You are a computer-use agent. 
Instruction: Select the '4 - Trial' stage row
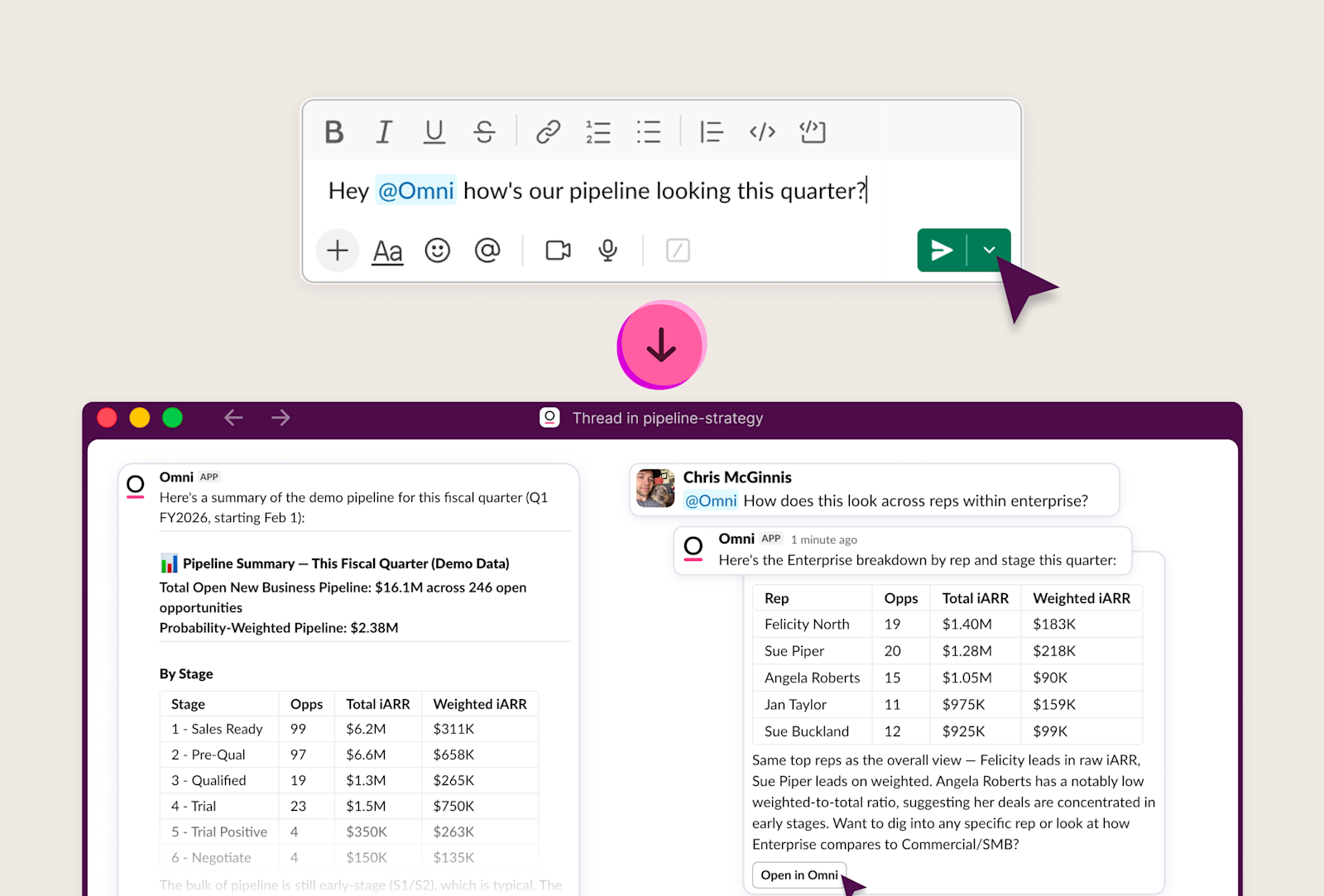pos(349,806)
